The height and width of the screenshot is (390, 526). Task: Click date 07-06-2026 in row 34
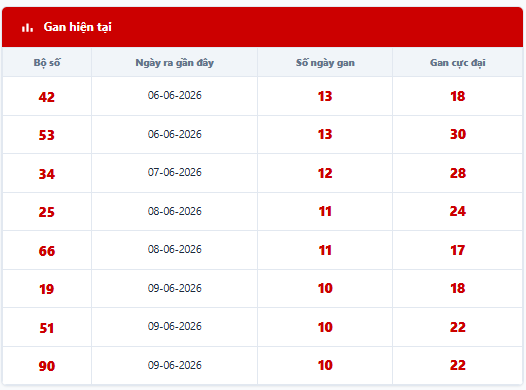pyautogui.click(x=174, y=172)
